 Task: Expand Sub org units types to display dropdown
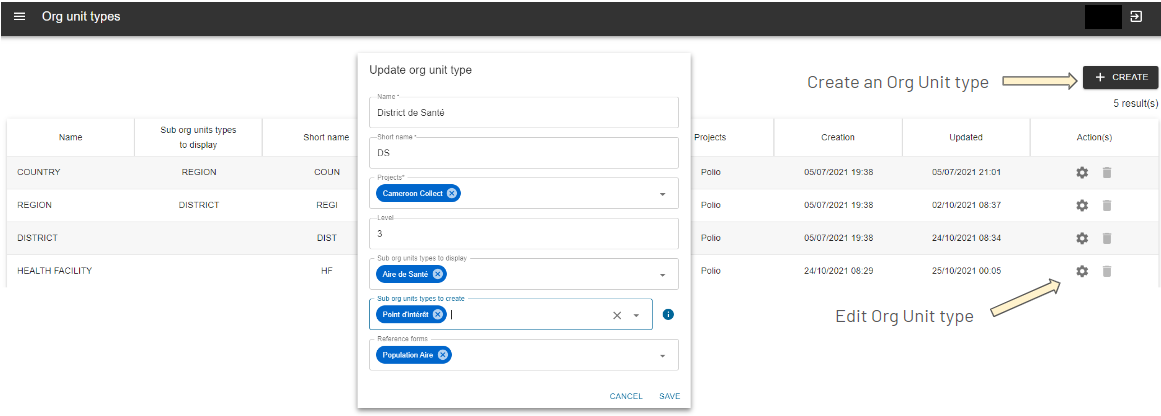click(662, 275)
